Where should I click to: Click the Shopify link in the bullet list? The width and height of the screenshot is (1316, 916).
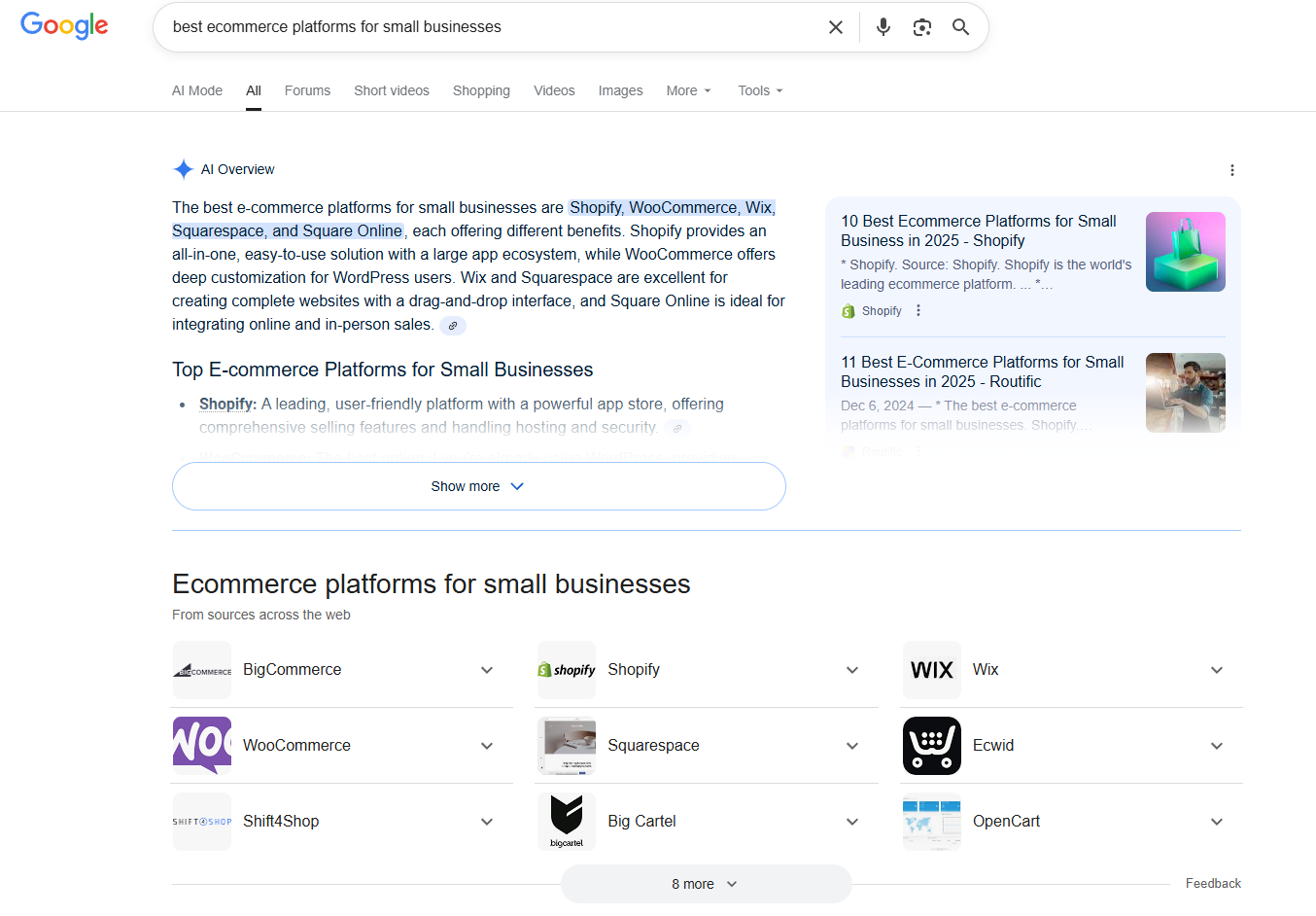point(227,404)
